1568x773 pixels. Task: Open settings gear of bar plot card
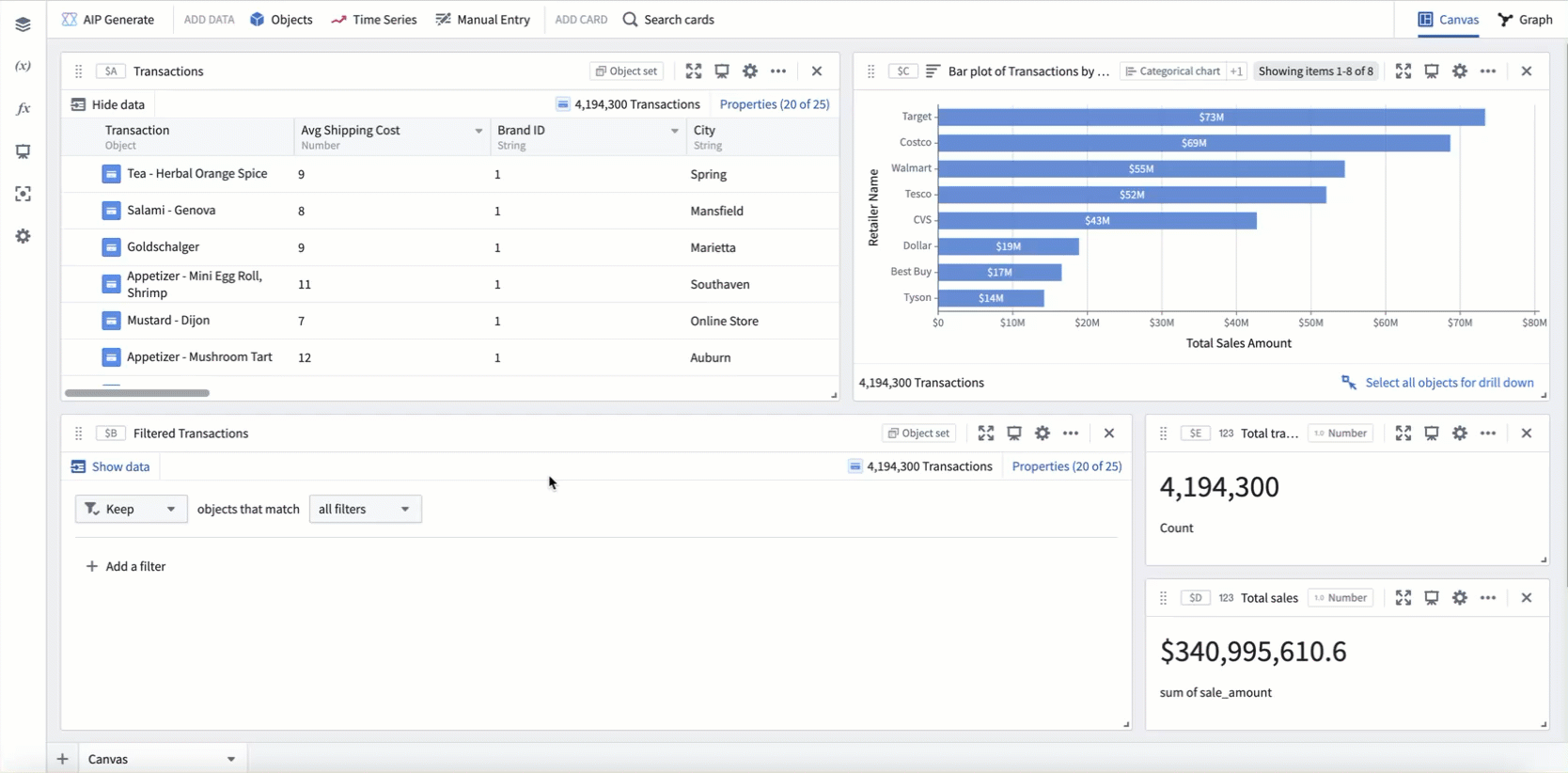pos(1460,71)
